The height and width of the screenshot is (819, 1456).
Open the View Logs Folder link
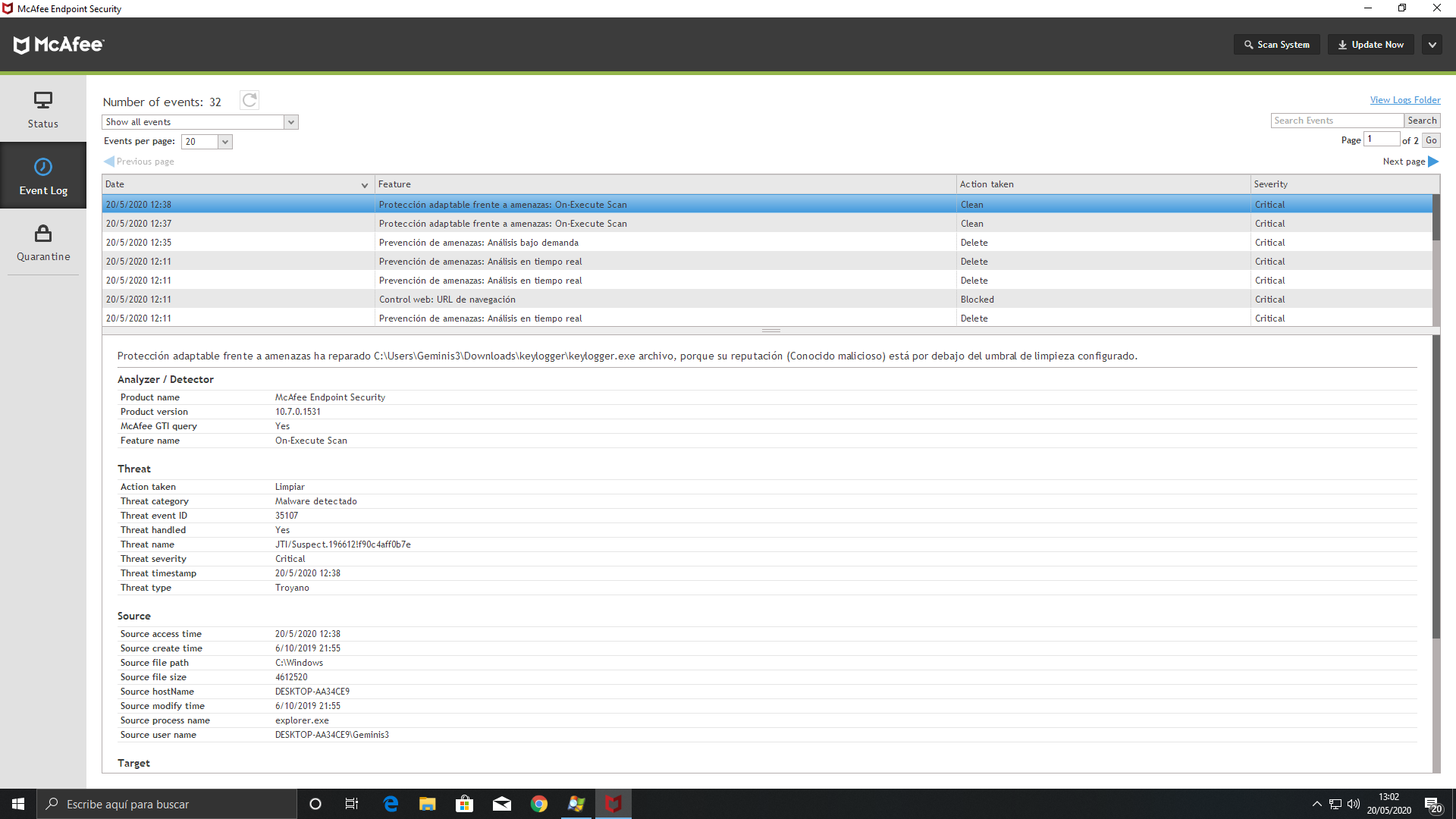tap(1404, 100)
